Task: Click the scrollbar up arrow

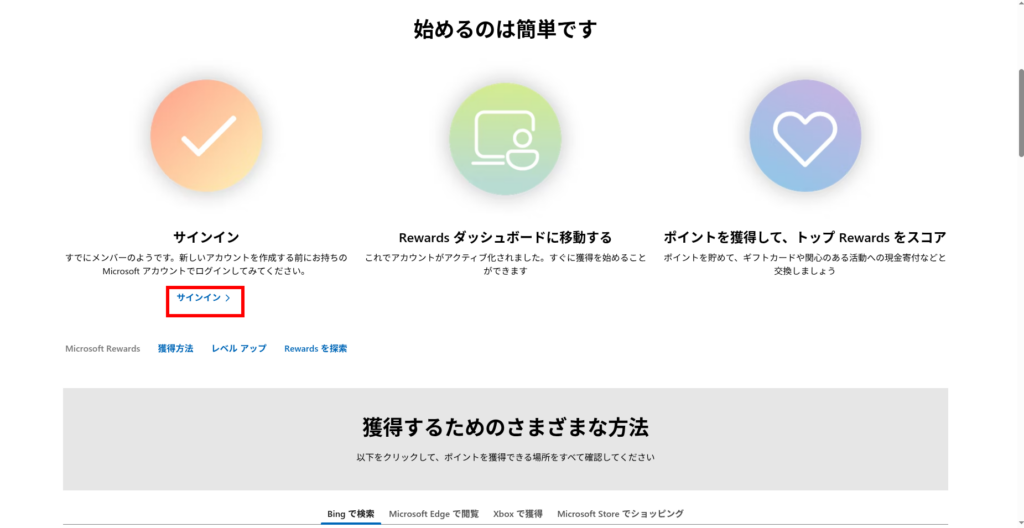Action: tap(1018, 6)
